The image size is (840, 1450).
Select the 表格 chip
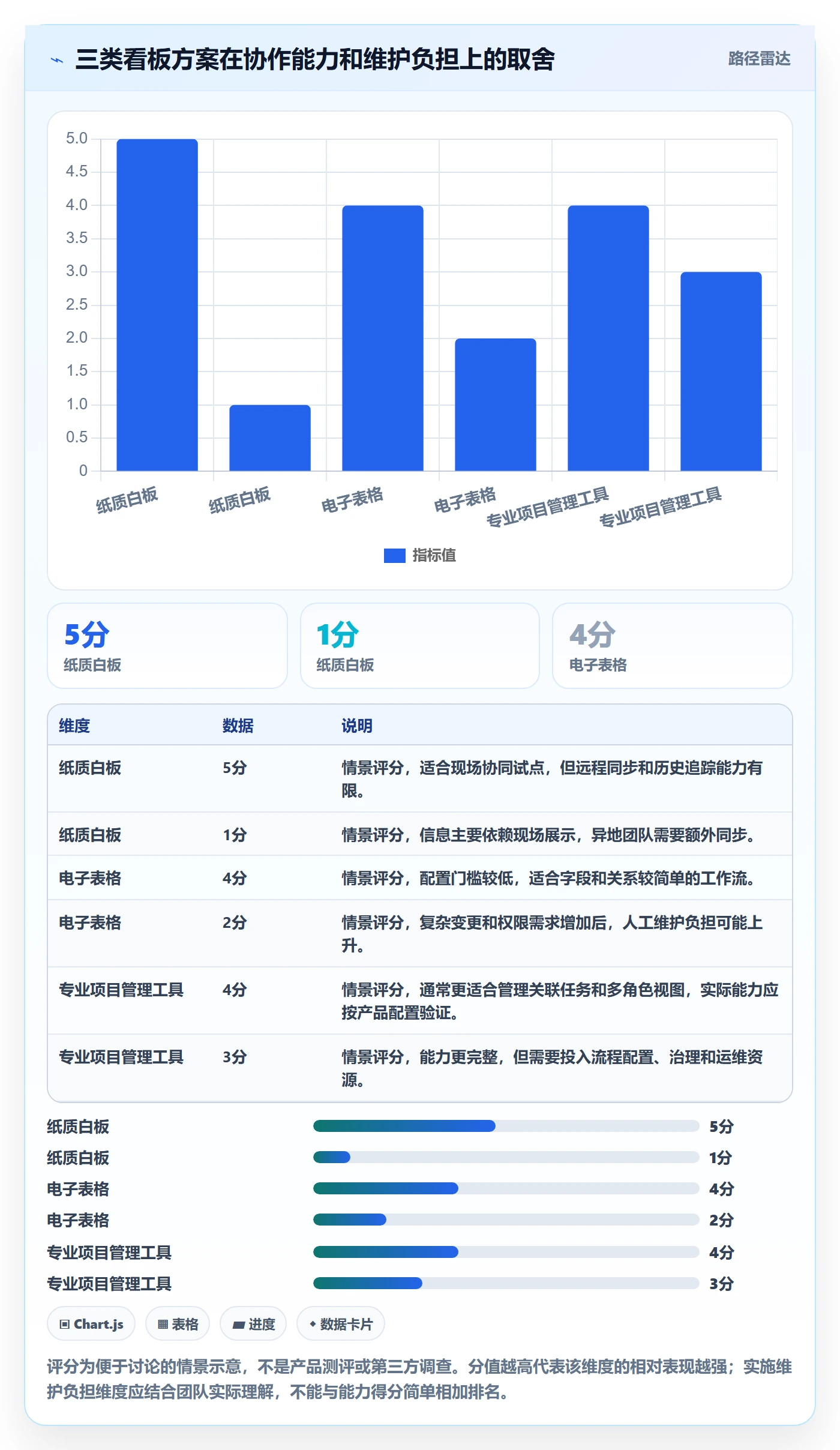[178, 1323]
